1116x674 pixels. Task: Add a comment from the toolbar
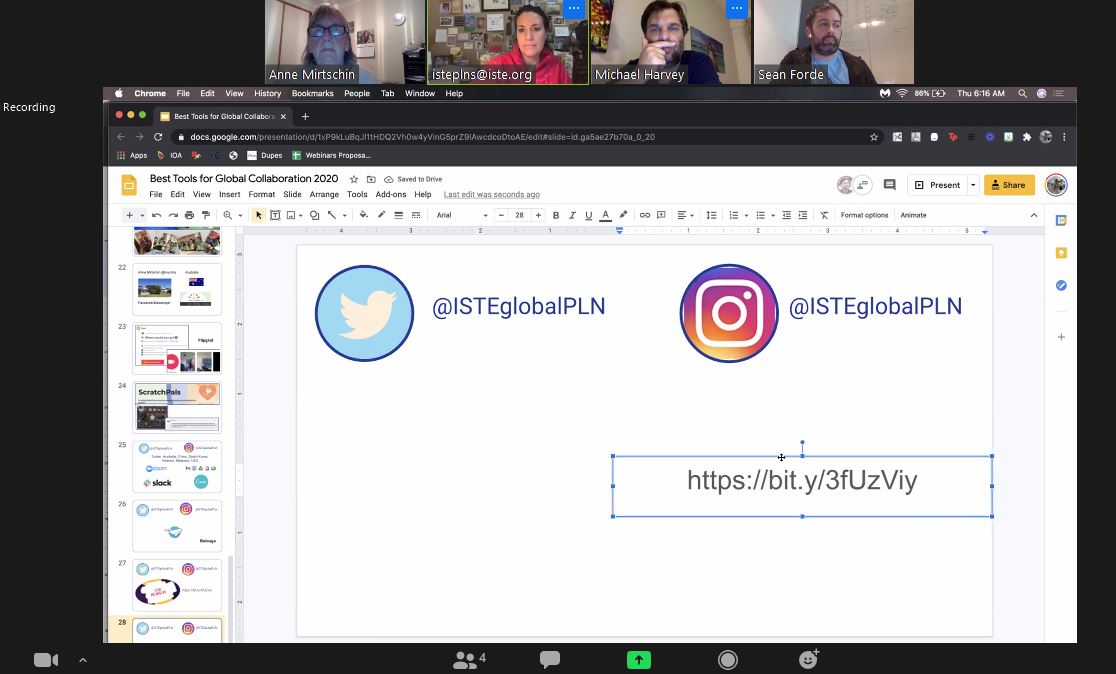[x=661, y=215]
